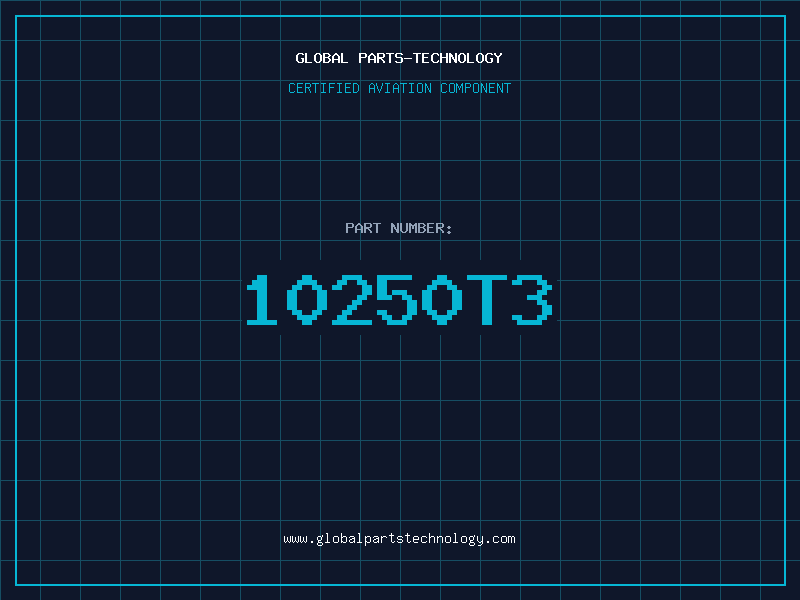Screen dimensions: 800x600
Task: Click the first 0 after the leading 1
Action: 307,299
